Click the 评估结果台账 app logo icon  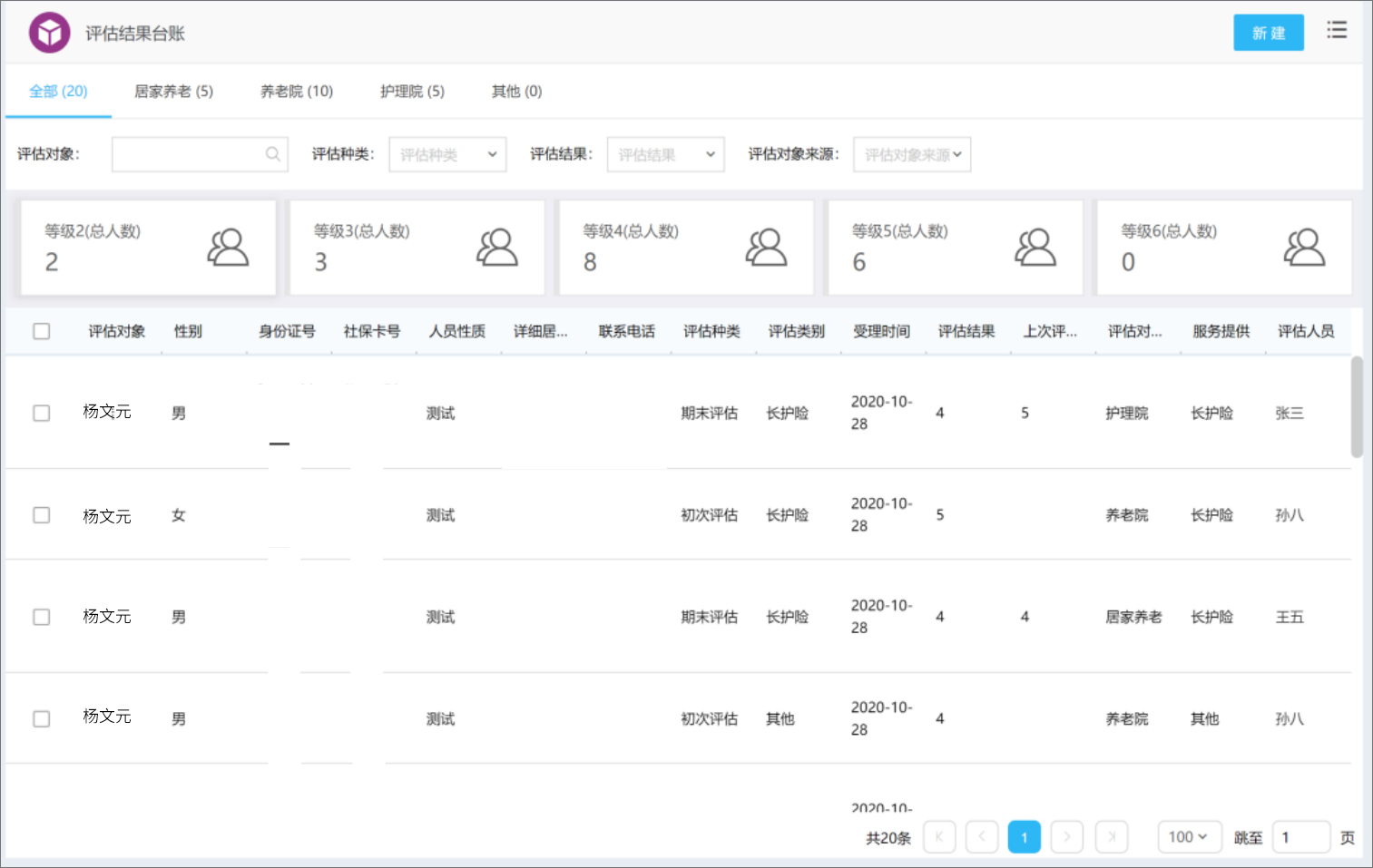[49, 32]
